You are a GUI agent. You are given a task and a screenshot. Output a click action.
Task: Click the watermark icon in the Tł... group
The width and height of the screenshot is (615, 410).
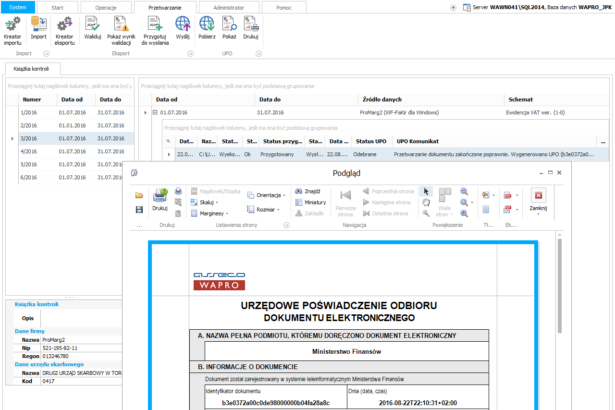(x=486, y=210)
